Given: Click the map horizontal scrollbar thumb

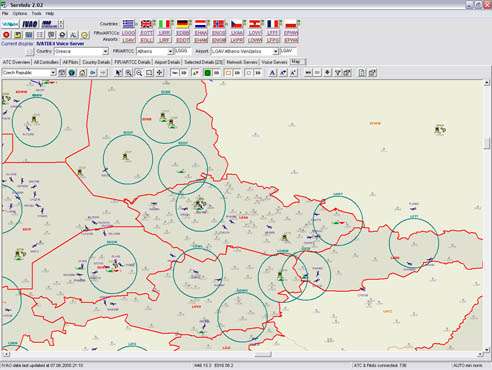Looking at the screenshot, I should 263,355.
